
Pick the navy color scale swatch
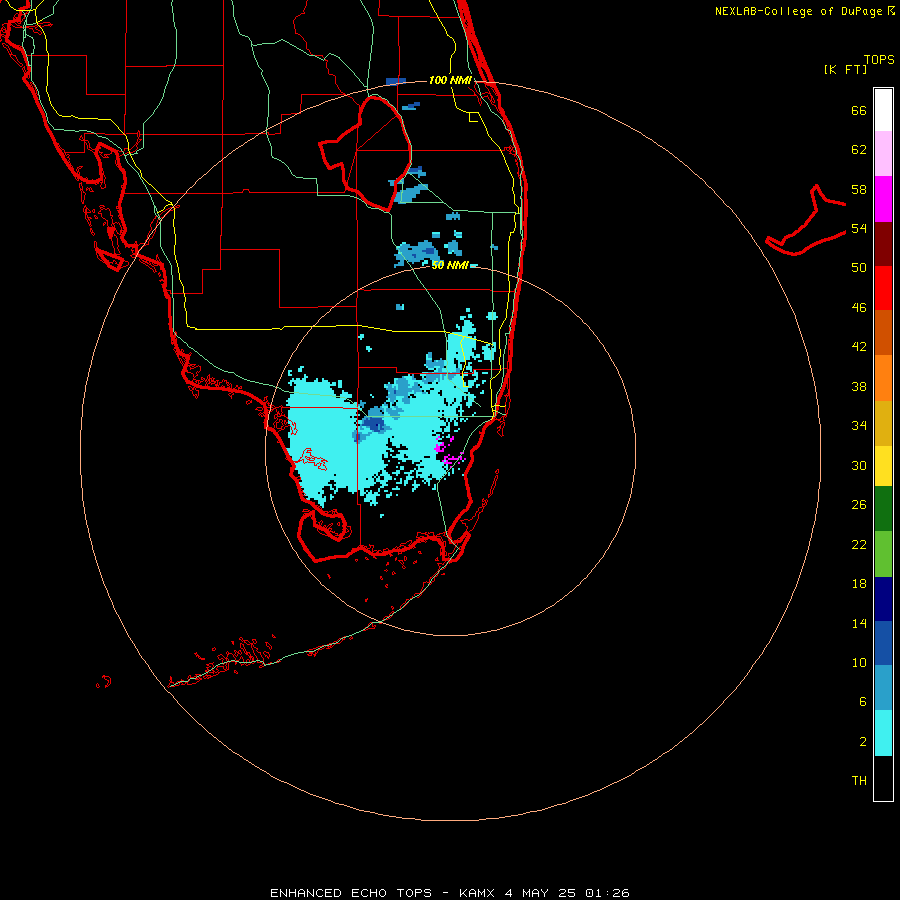pyautogui.click(x=883, y=599)
